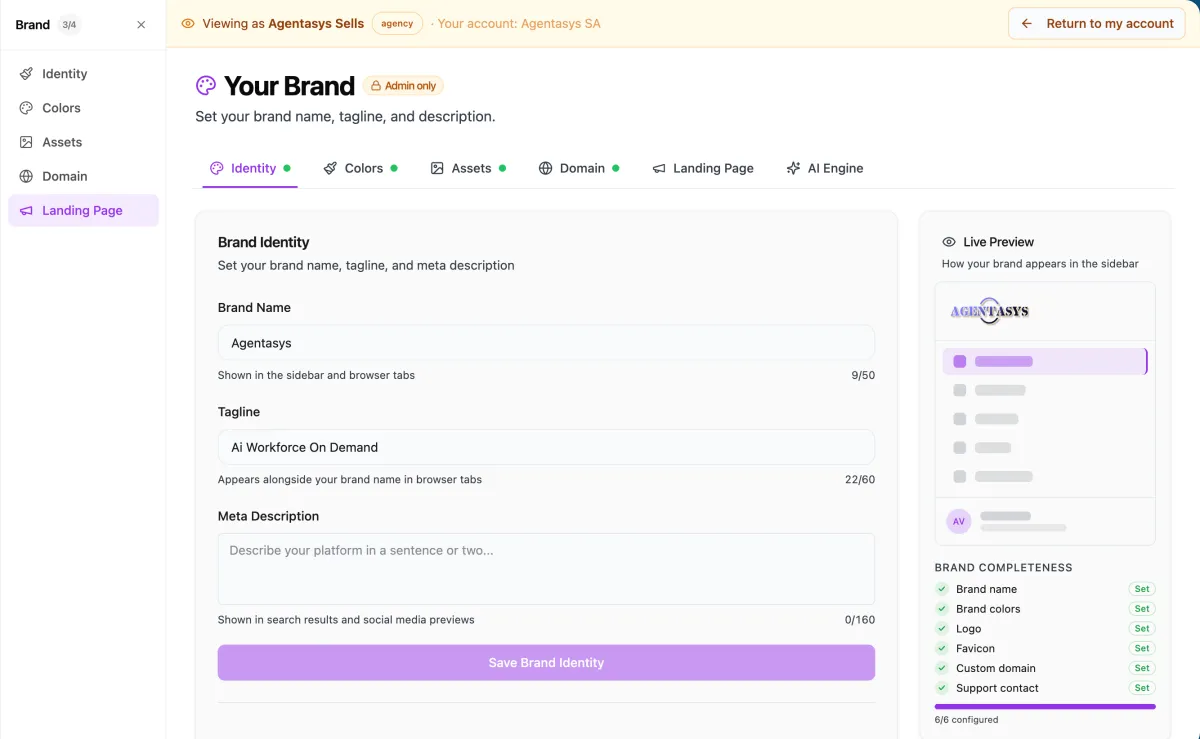Click the brand completeness progress bar

1045,706
